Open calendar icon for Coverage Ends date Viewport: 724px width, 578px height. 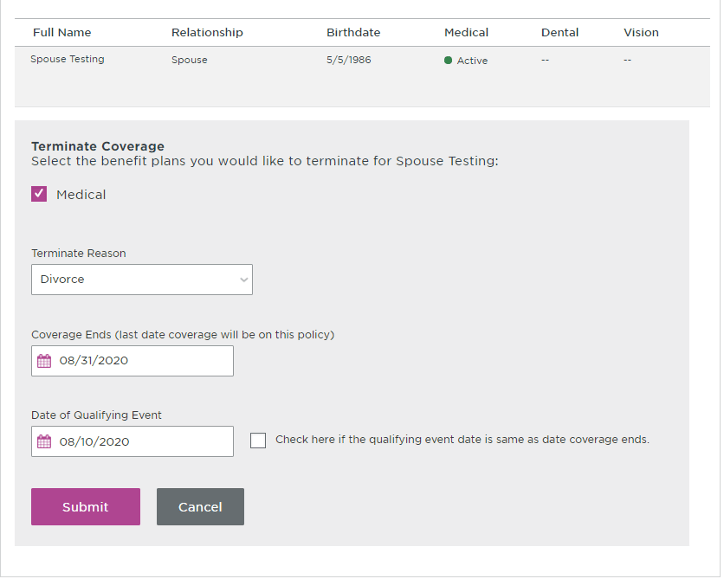click(44, 361)
